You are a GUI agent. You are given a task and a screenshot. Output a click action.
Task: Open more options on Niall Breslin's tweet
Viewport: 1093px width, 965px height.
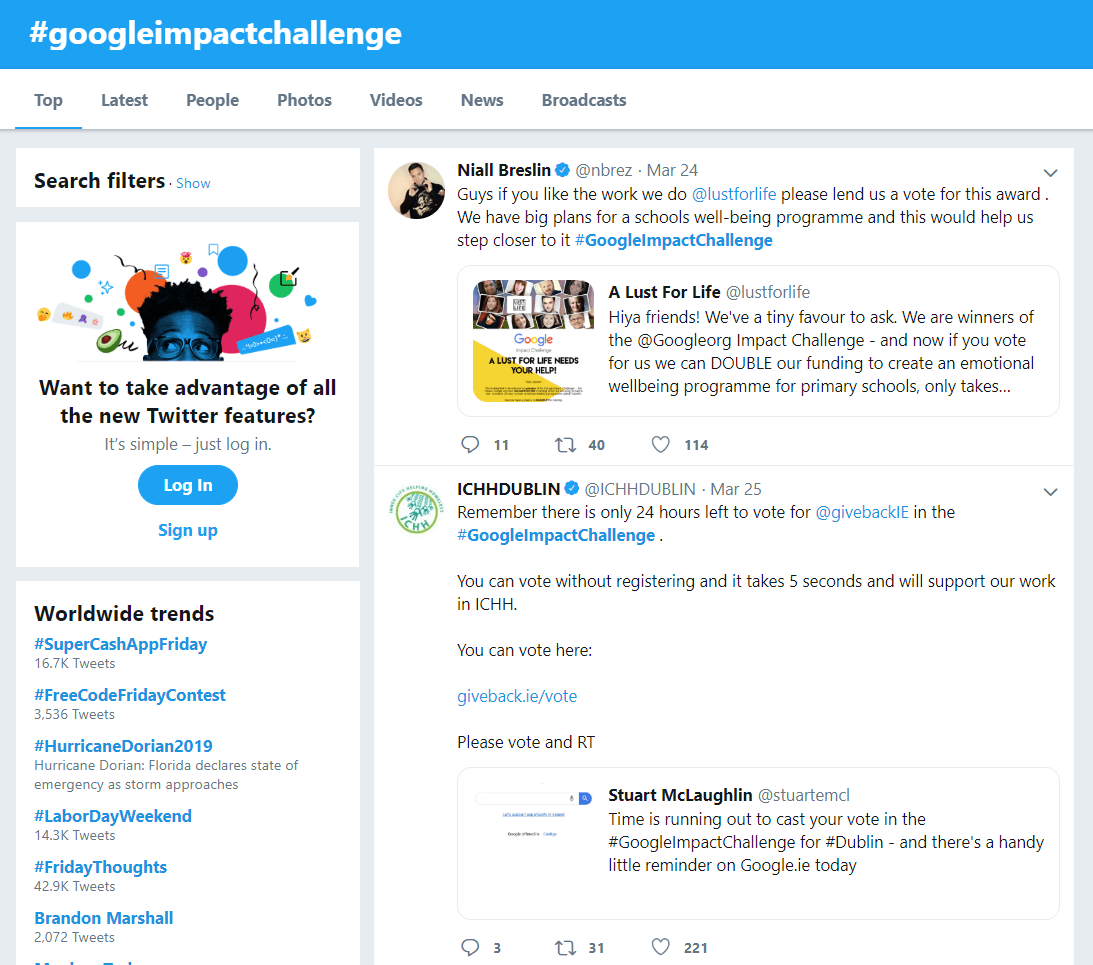pos(1050,173)
